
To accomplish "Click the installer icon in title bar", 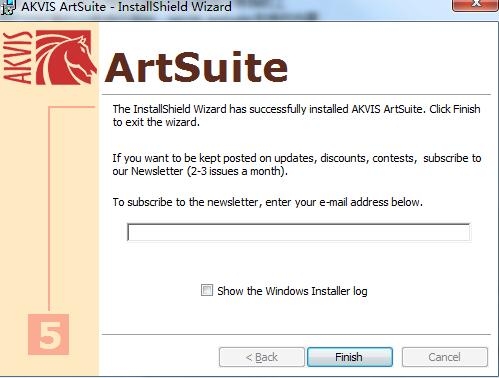I will [8, 7].
